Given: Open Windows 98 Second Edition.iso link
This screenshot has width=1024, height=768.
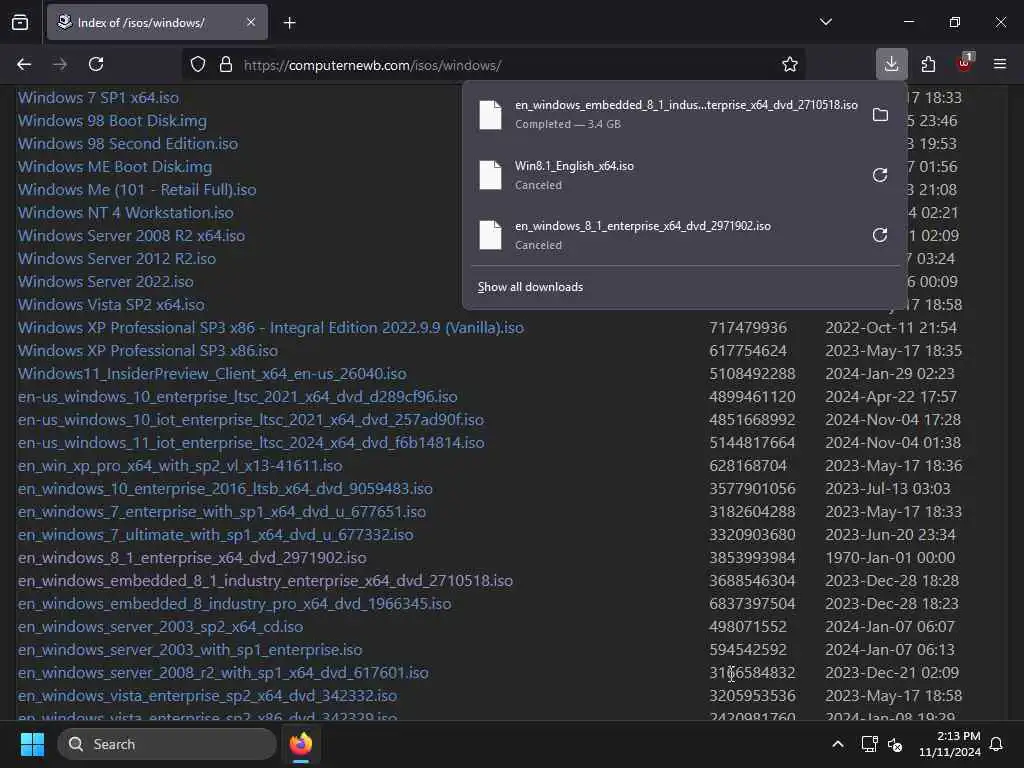Looking at the screenshot, I should (128, 144).
